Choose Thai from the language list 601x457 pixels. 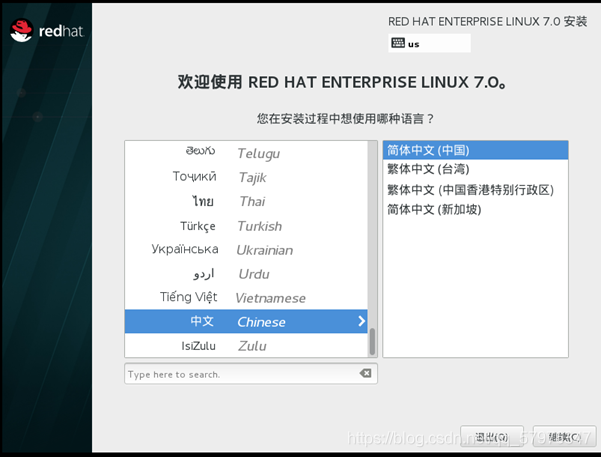pyautogui.click(x=246, y=201)
